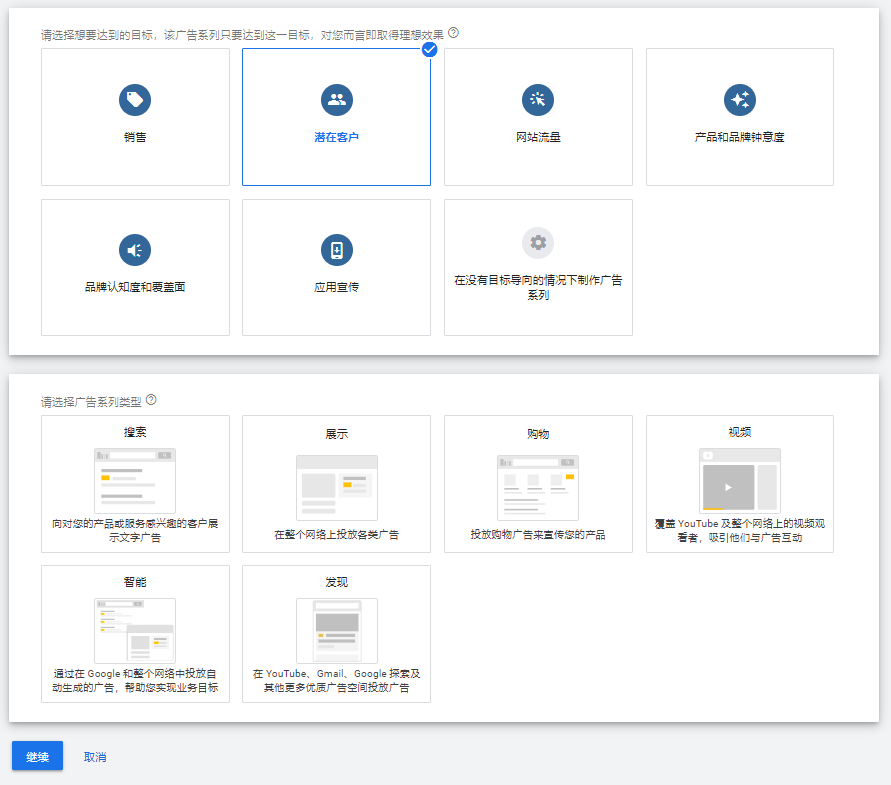Select the 展示 campaign type thumbnail
This screenshot has width=891, height=785.
tap(336, 488)
